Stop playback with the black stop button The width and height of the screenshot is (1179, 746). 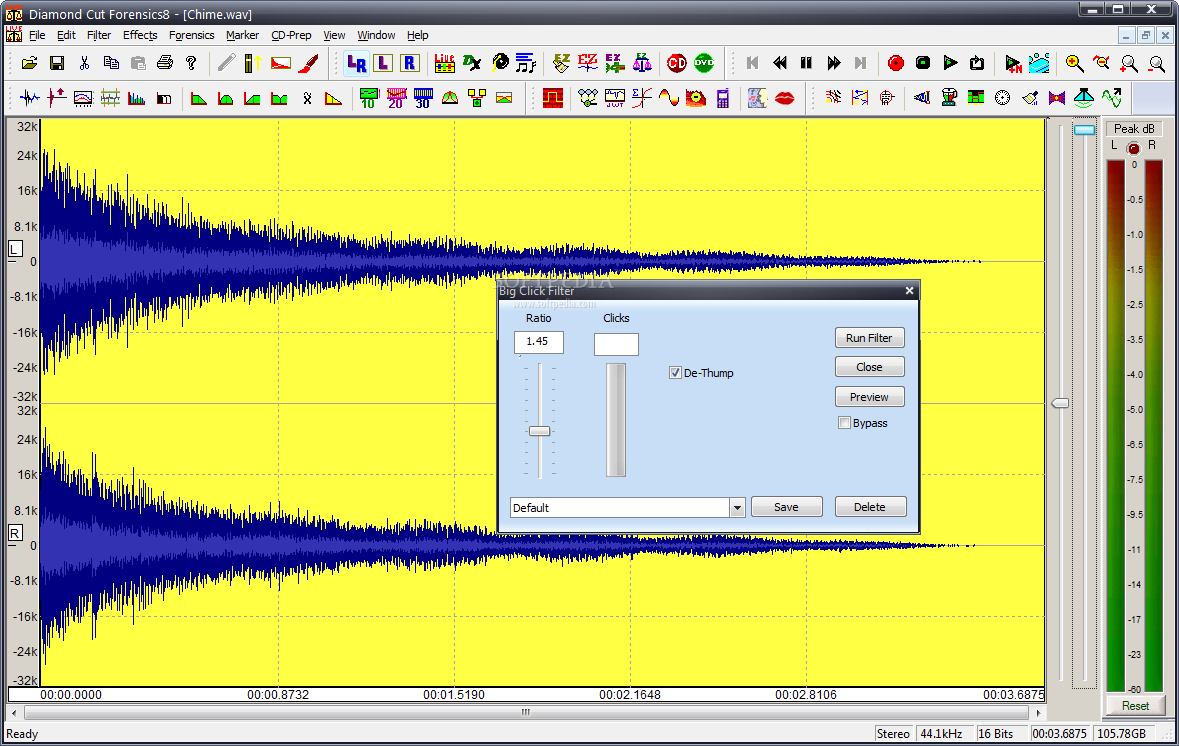(923, 63)
